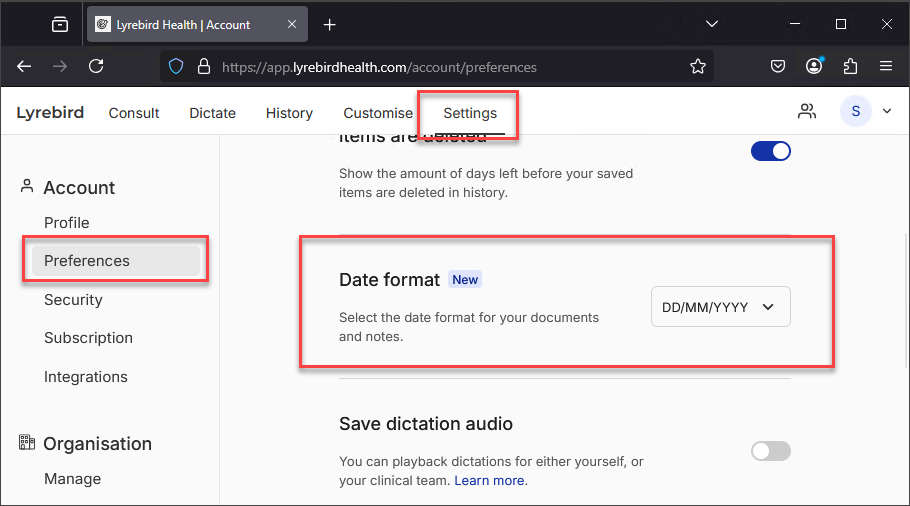Open the team members people icon

pyautogui.click(x=807, y=111)
